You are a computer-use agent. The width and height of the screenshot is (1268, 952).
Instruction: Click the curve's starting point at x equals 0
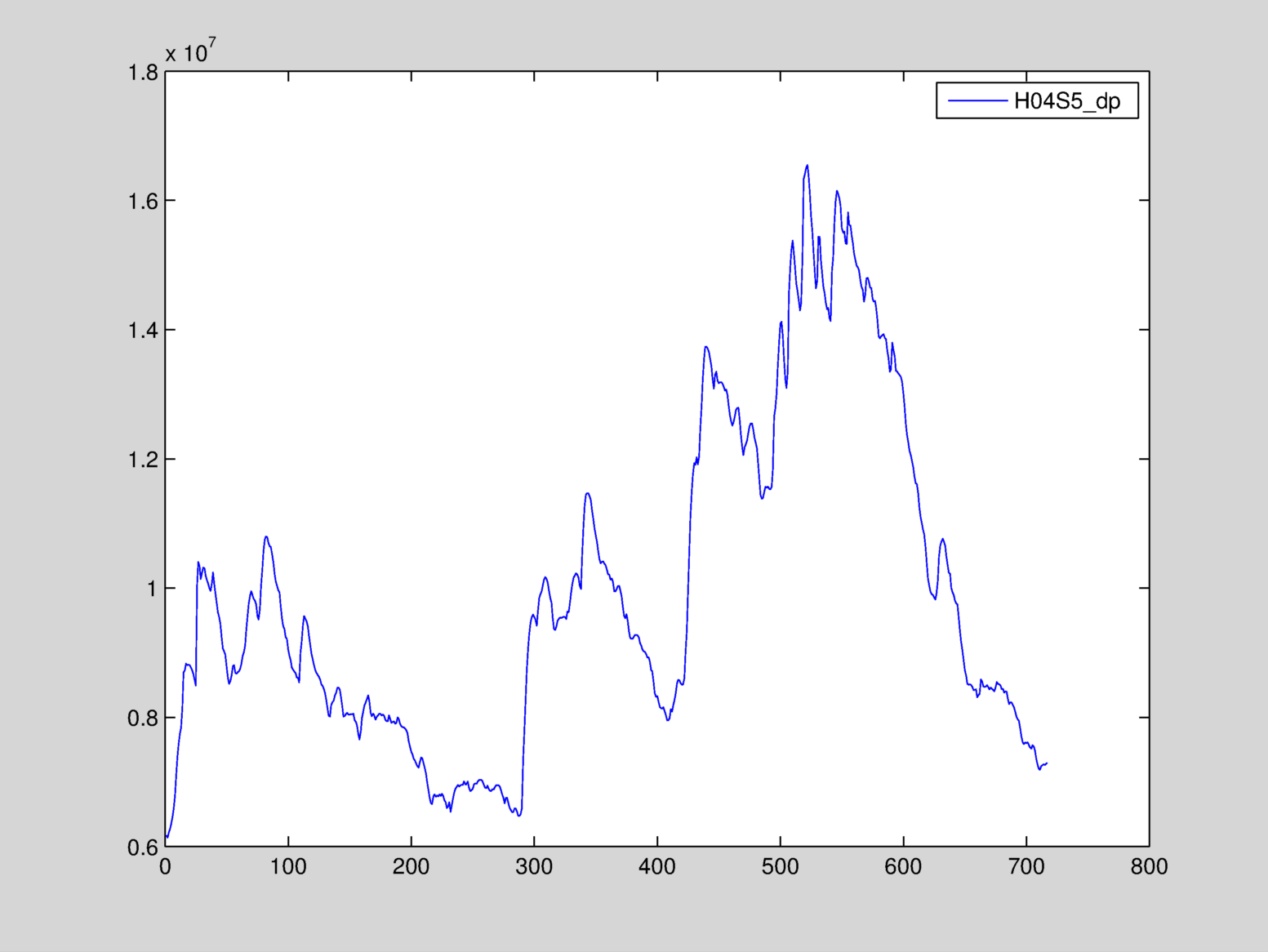coord(167,836)
